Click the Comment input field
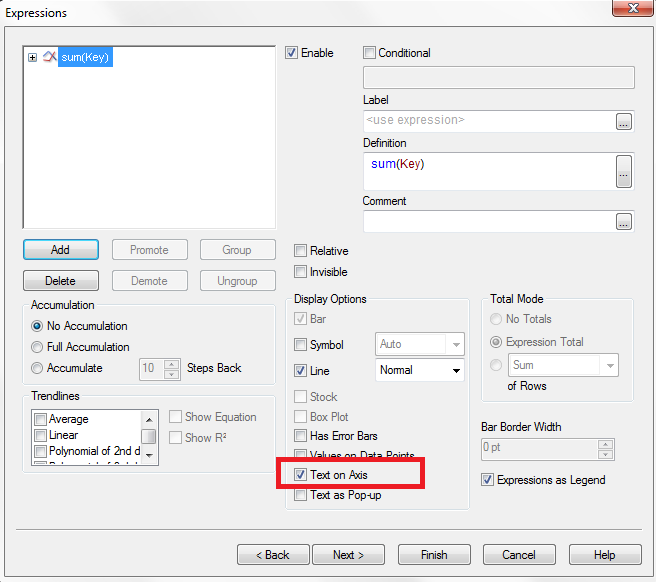The height and width of the screenshot is (582, 656). 489,221
